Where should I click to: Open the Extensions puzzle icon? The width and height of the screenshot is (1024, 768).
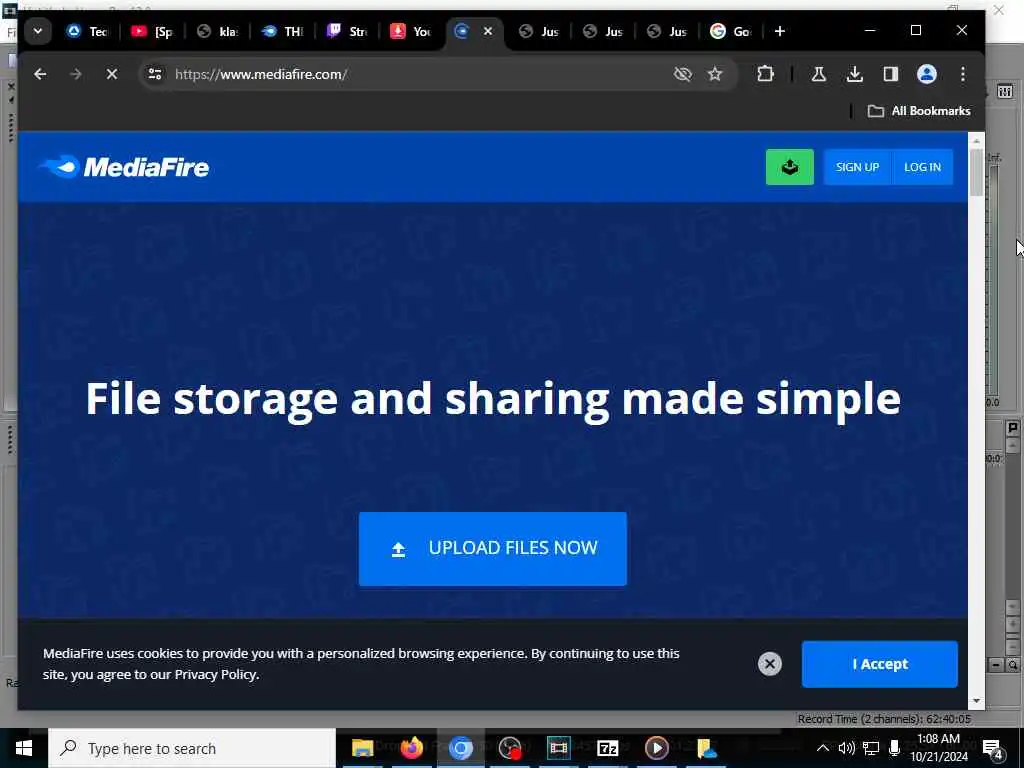[x=765, y=74]
